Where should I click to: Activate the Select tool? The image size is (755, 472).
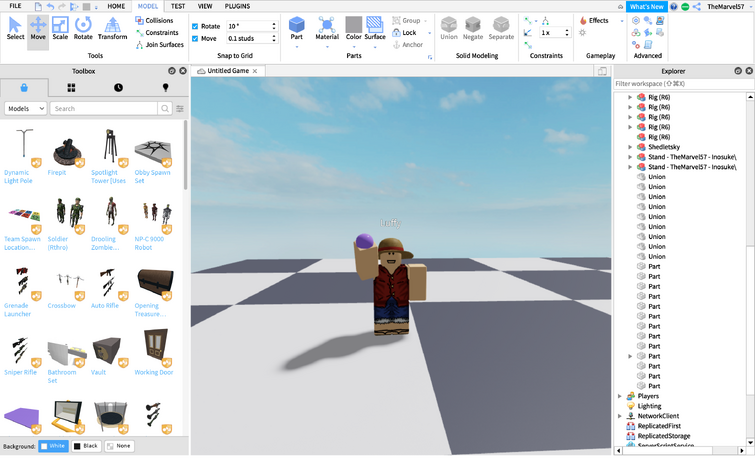coord(15,28)
